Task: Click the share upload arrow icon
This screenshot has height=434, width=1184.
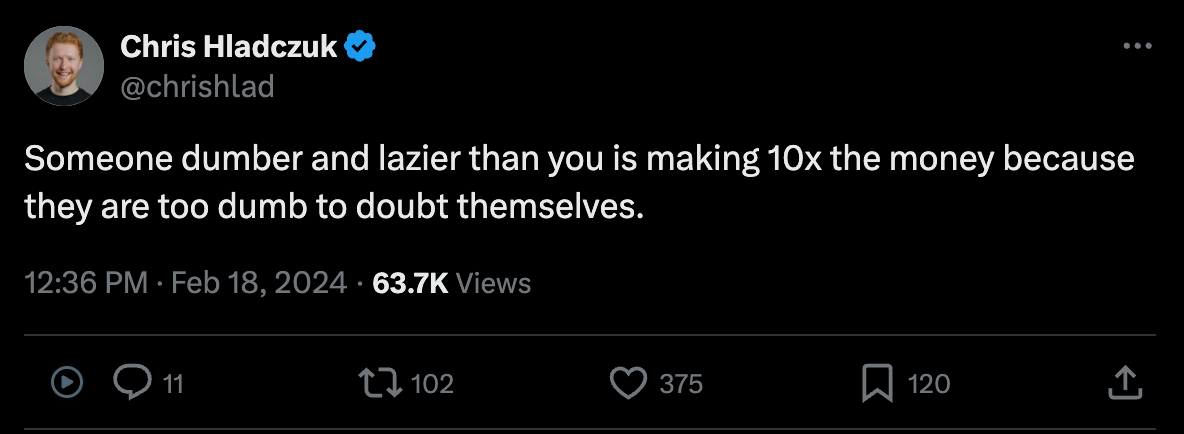Action: coord(1123,381)
